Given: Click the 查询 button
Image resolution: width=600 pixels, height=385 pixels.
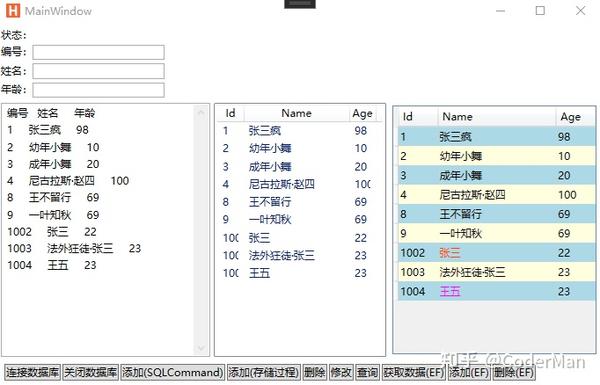Looking at the screenshot, I should [x=367, y=372].
